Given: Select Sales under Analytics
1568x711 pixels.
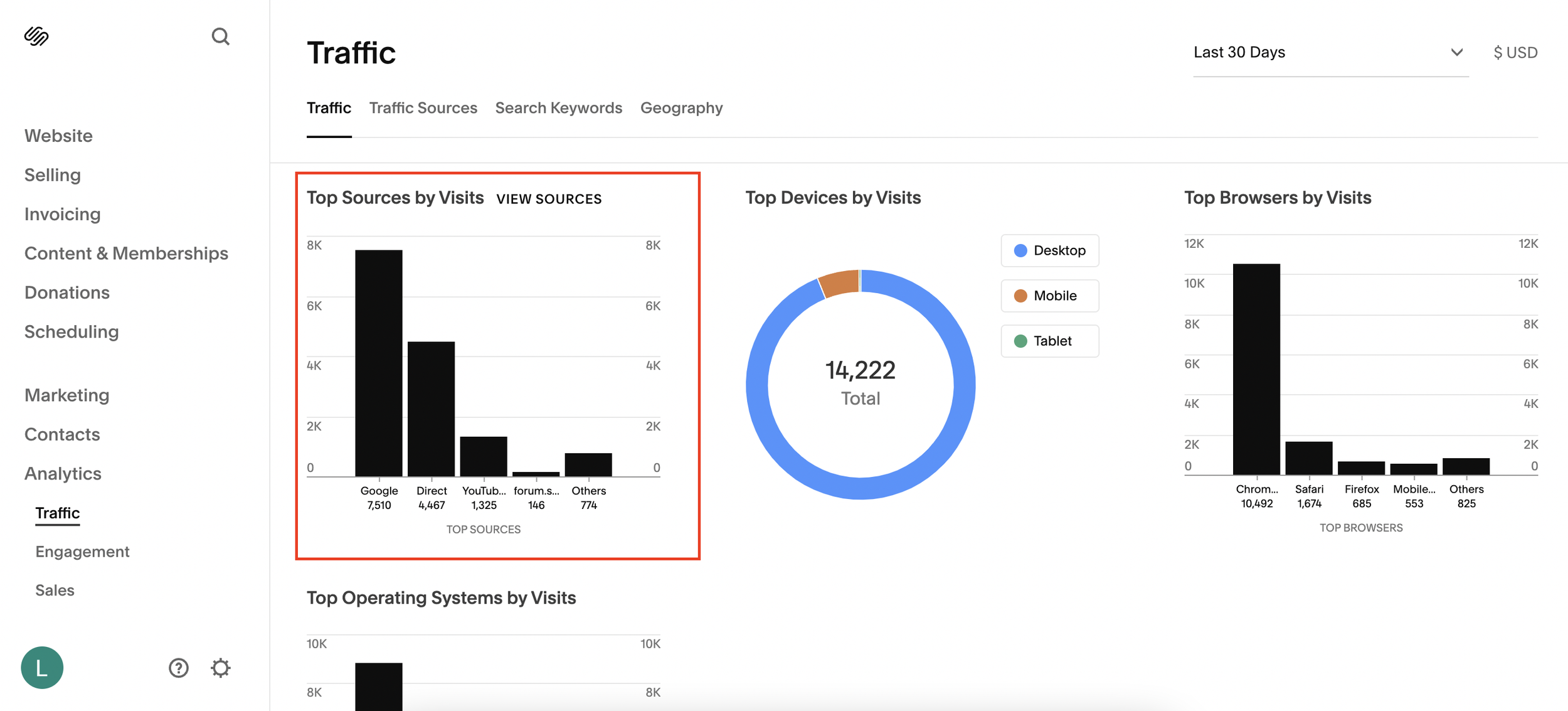Looking at the screenshot, I should (x=55, y=591).
